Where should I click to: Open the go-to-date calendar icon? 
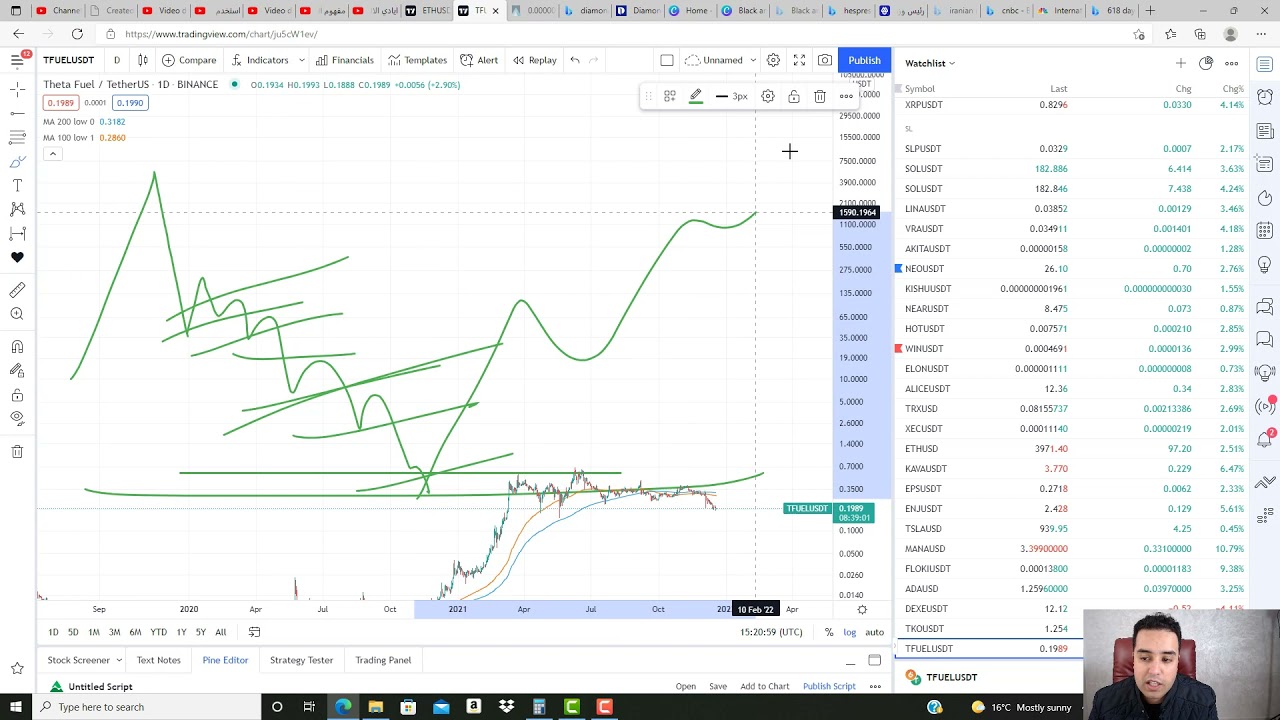click(254, 632)
